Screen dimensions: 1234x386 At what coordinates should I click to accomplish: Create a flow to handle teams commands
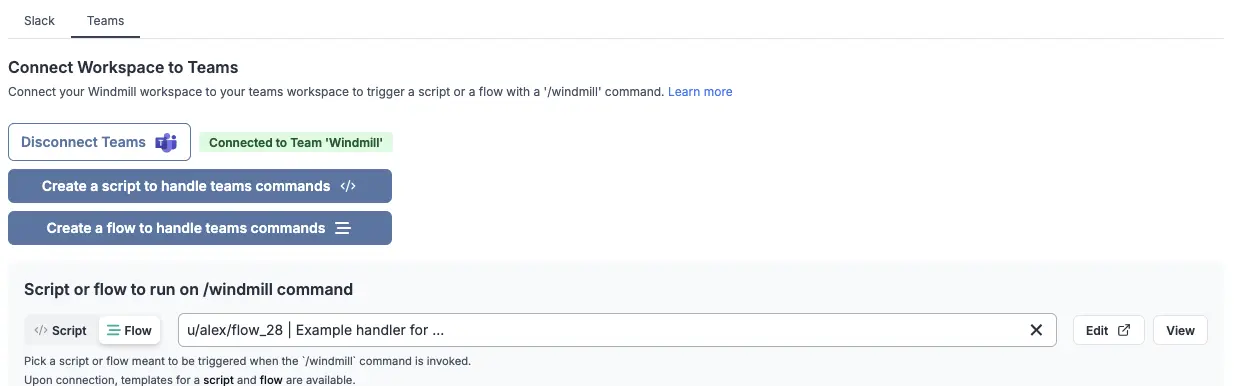[x=200, y=228]
